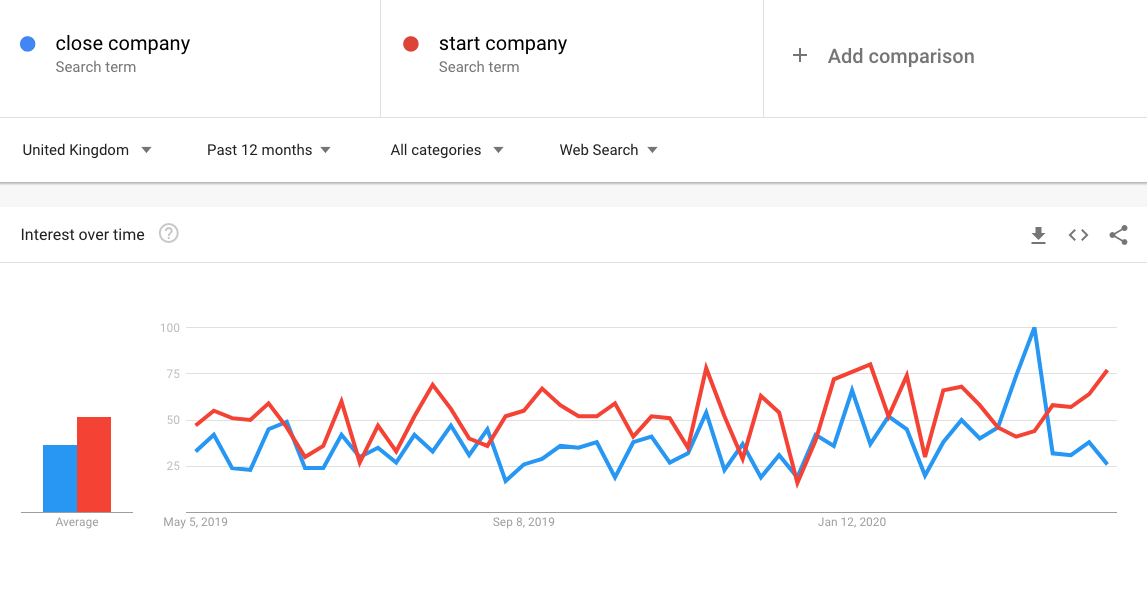Download the interest over time data
This screenshot has height=595, width=1147.
point(1038,235)
